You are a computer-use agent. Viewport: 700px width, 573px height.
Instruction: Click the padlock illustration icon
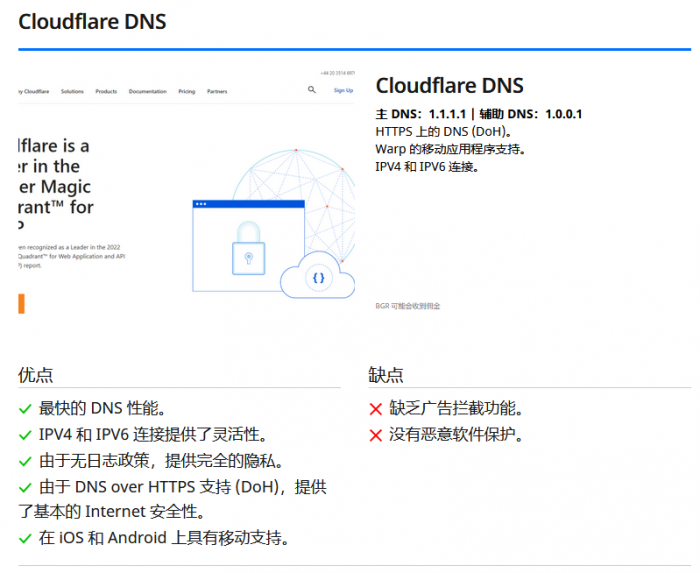[248, 249]
